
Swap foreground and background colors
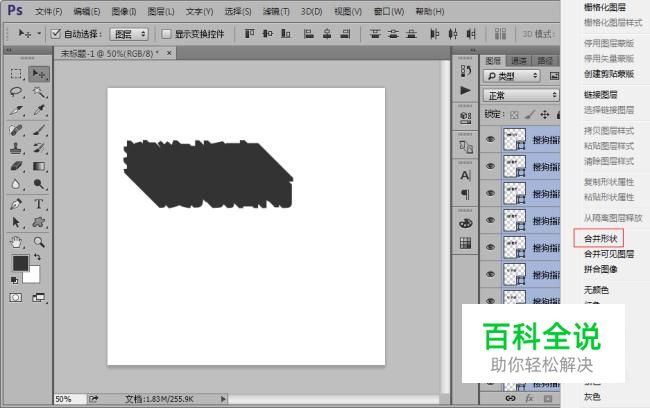tap(37, 257)
